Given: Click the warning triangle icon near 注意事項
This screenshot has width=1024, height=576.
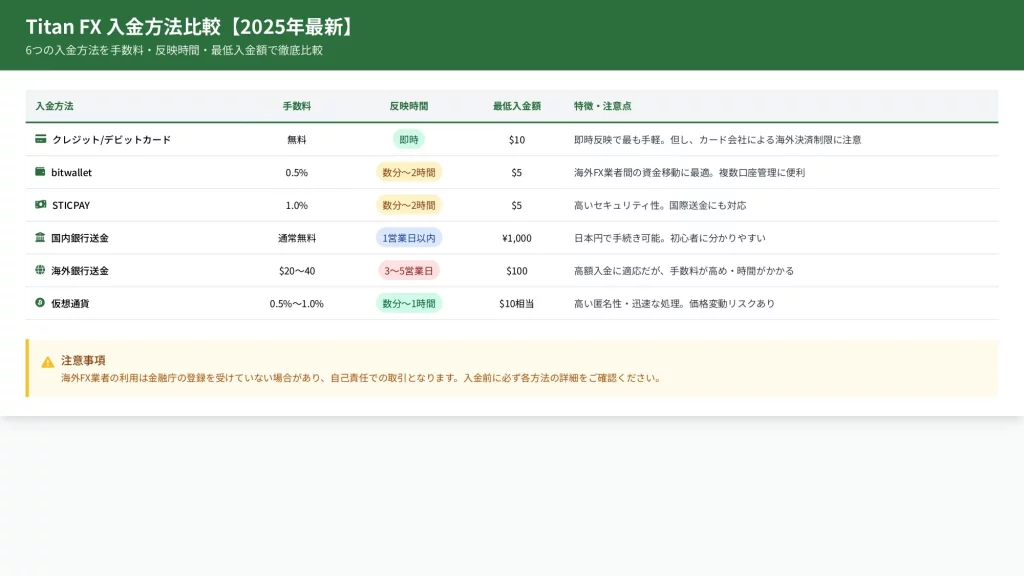Looking at the screenshot, I should [x=48, y=362].
